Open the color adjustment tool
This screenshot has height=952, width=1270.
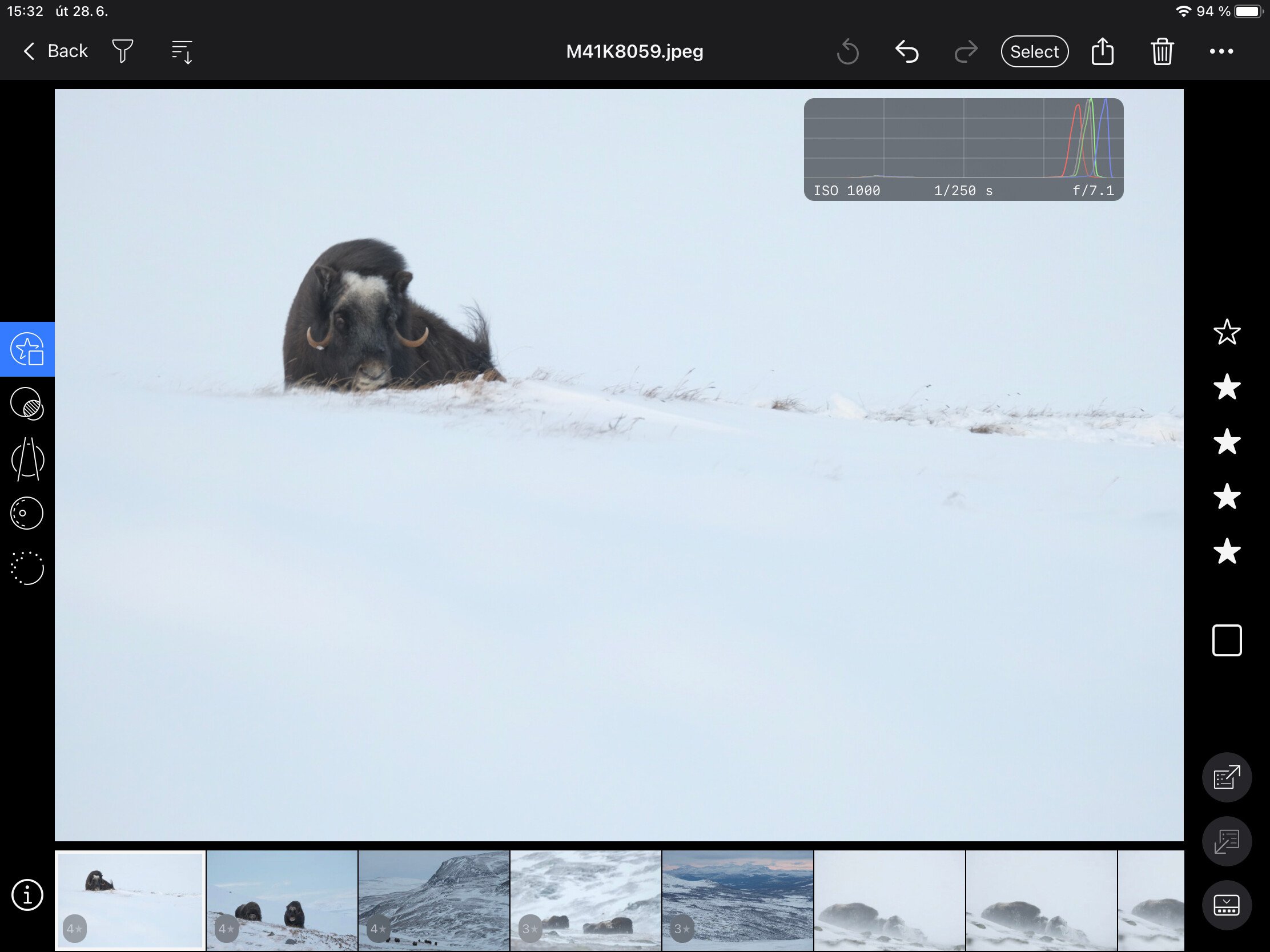coord(27,404)
